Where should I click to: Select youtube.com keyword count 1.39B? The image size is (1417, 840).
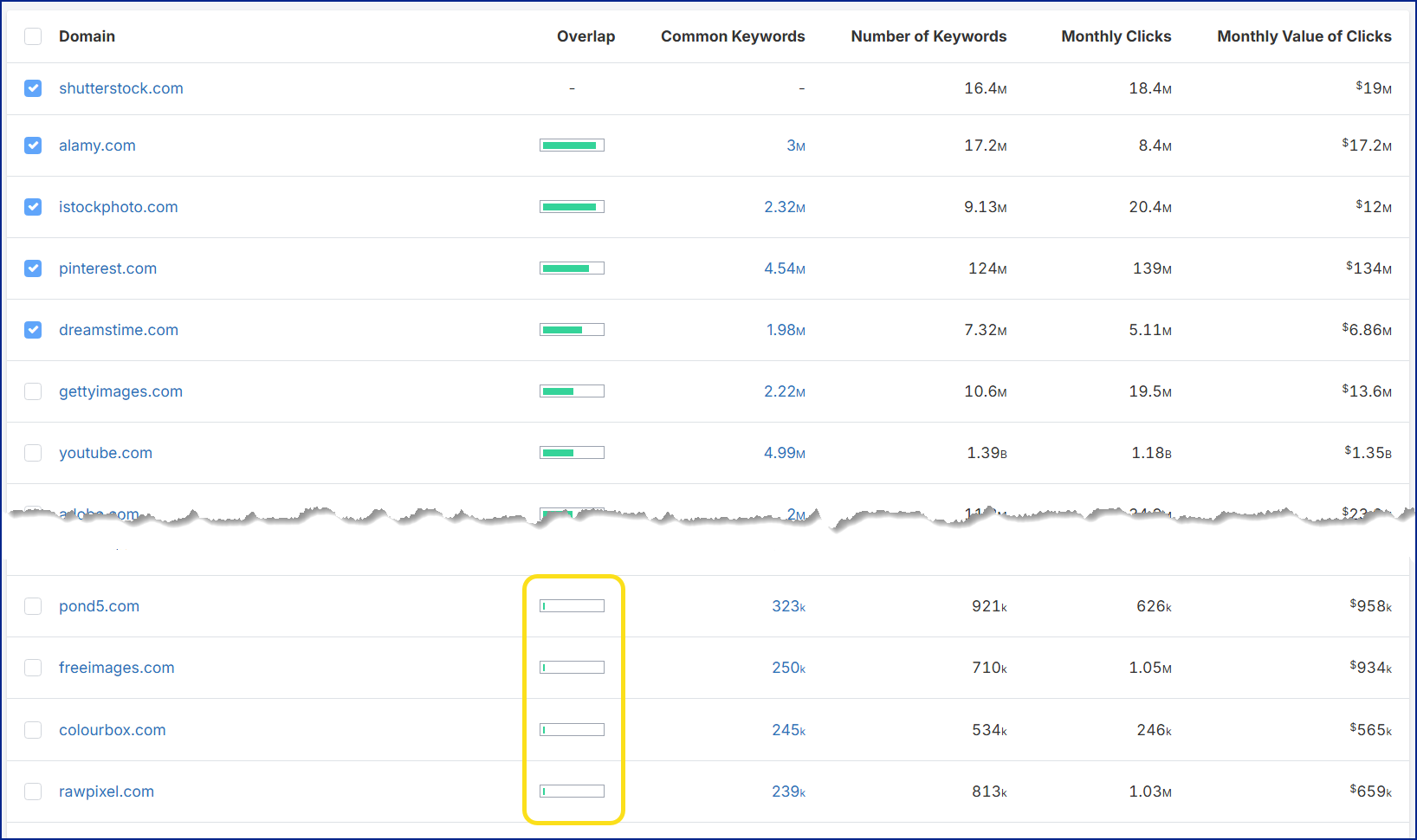(987, 453)
